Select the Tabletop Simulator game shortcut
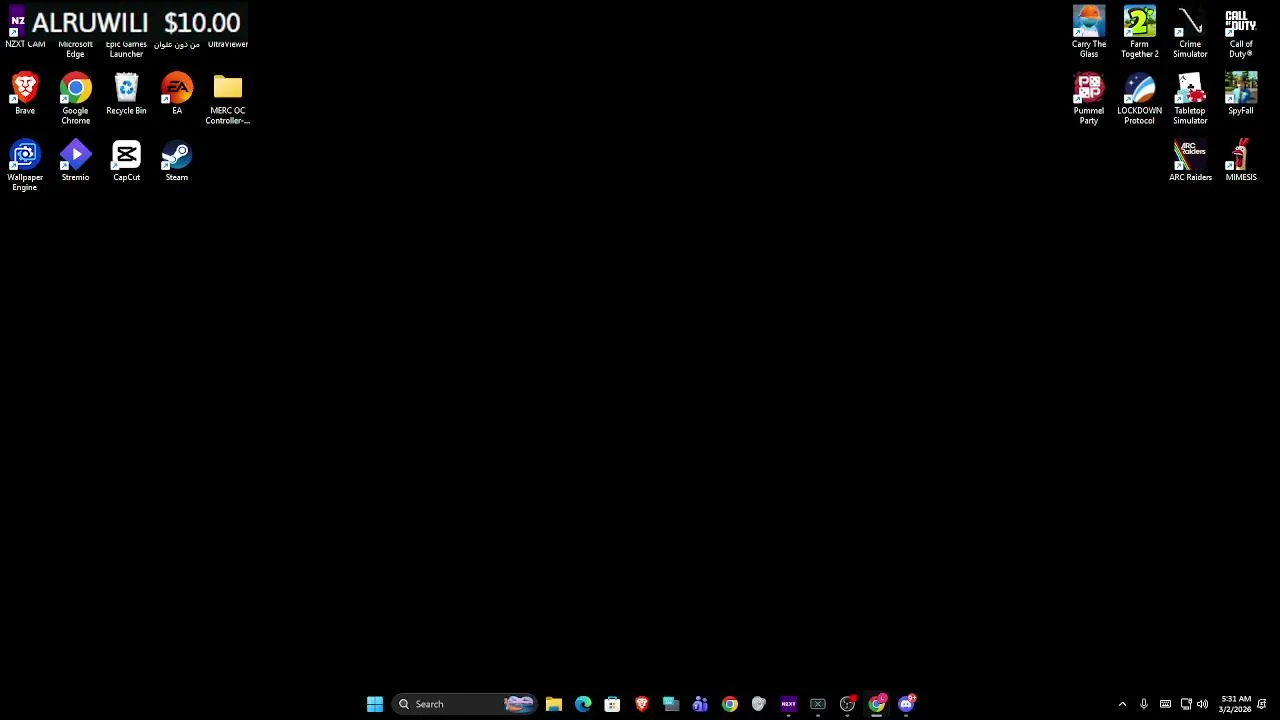 tap(1190, 98)
